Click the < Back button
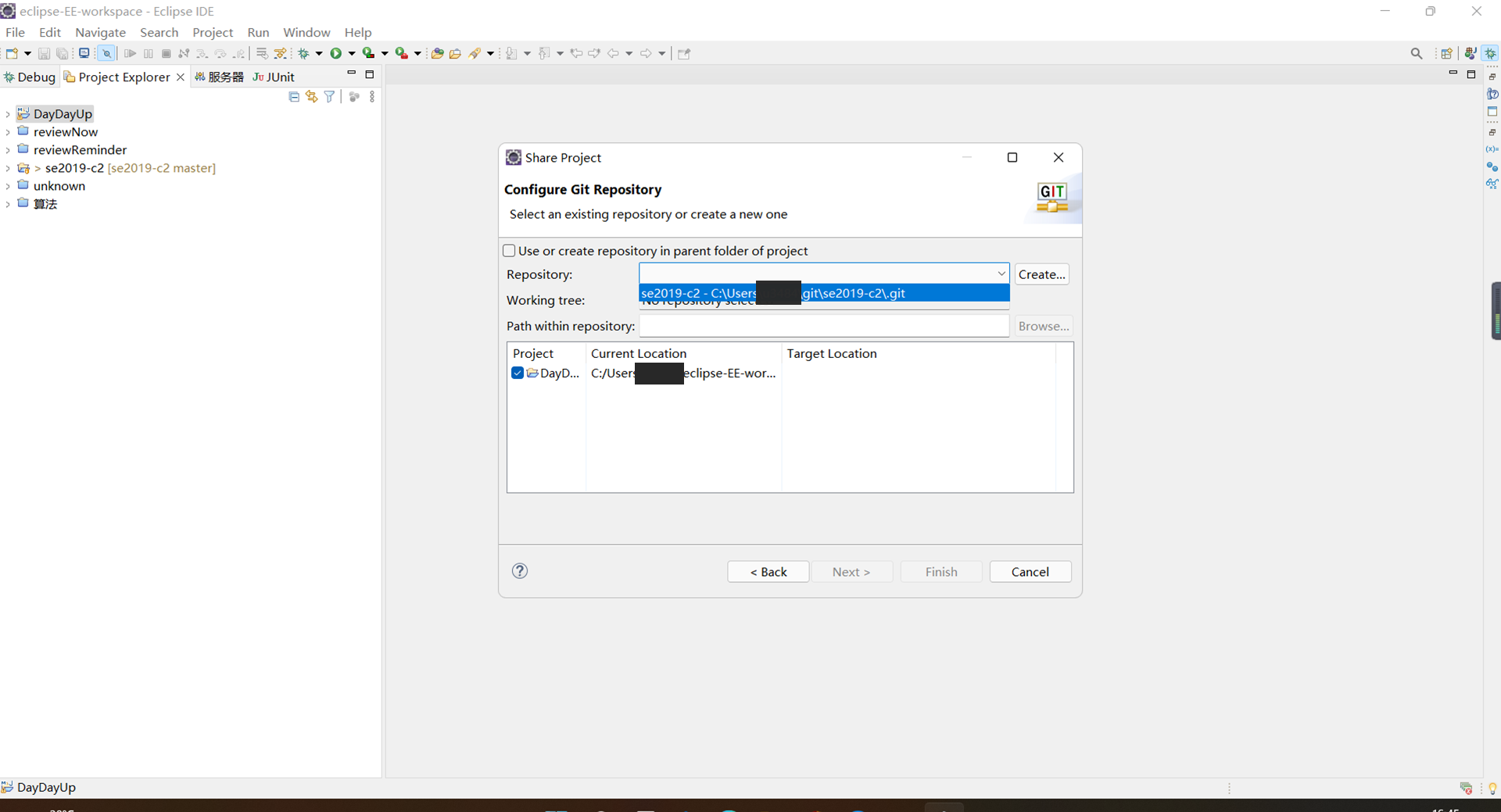 point(768,571)
